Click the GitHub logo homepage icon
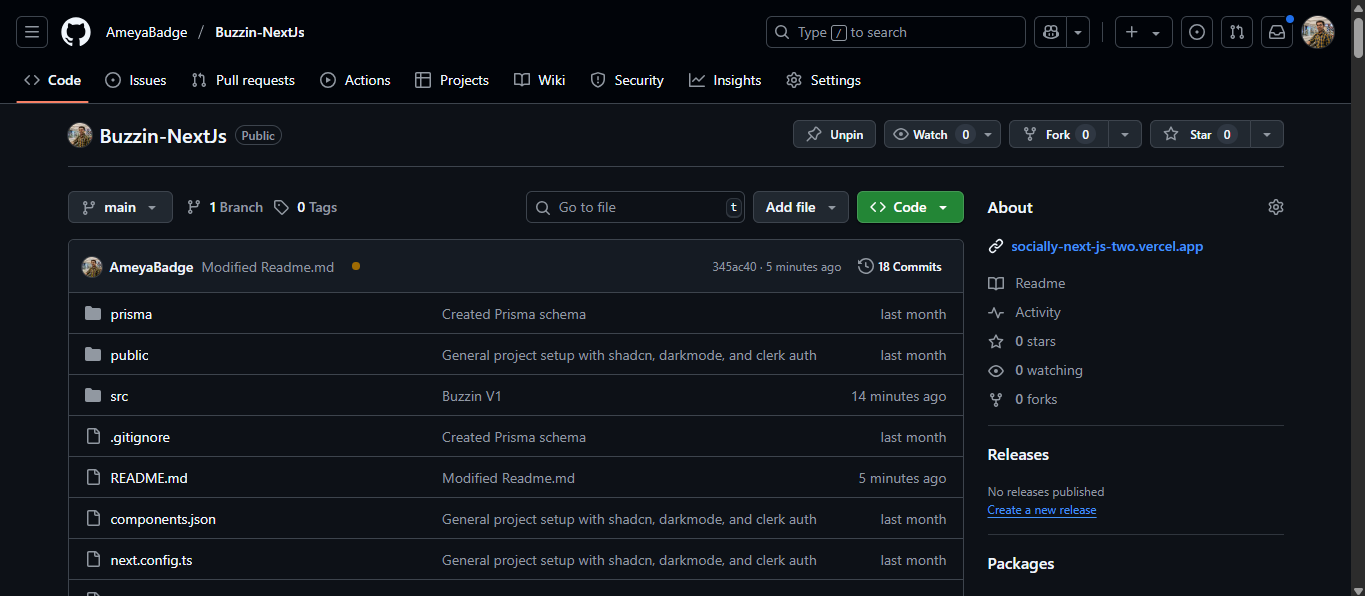The width and height of the screenshot is (1365, 596). click(76, 32)
